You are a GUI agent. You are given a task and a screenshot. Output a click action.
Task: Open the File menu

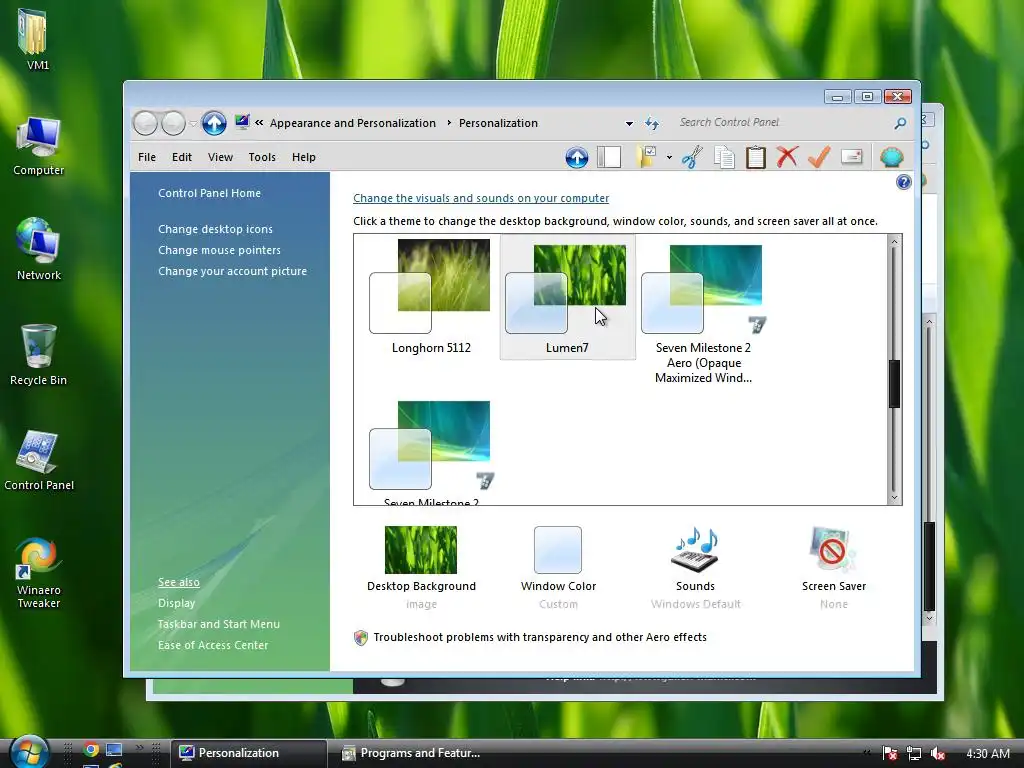click(147, 157)
